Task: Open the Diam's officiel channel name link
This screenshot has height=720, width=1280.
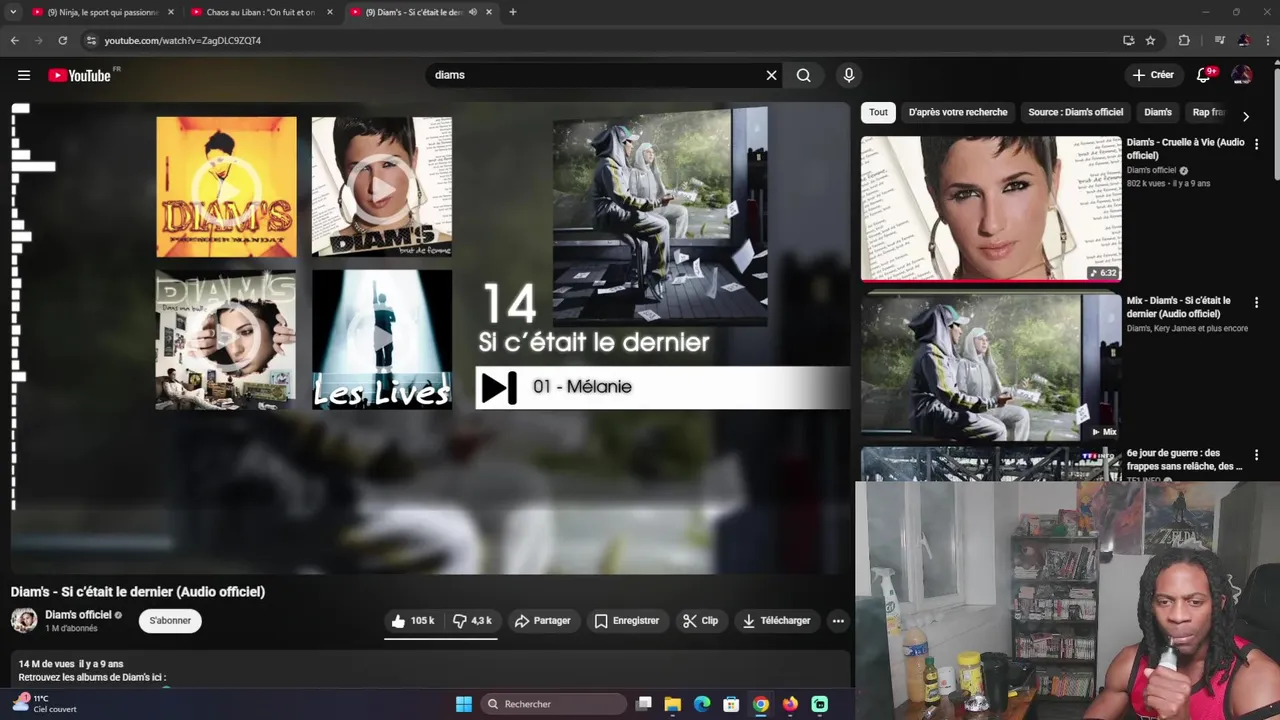Action: (78, 615)
